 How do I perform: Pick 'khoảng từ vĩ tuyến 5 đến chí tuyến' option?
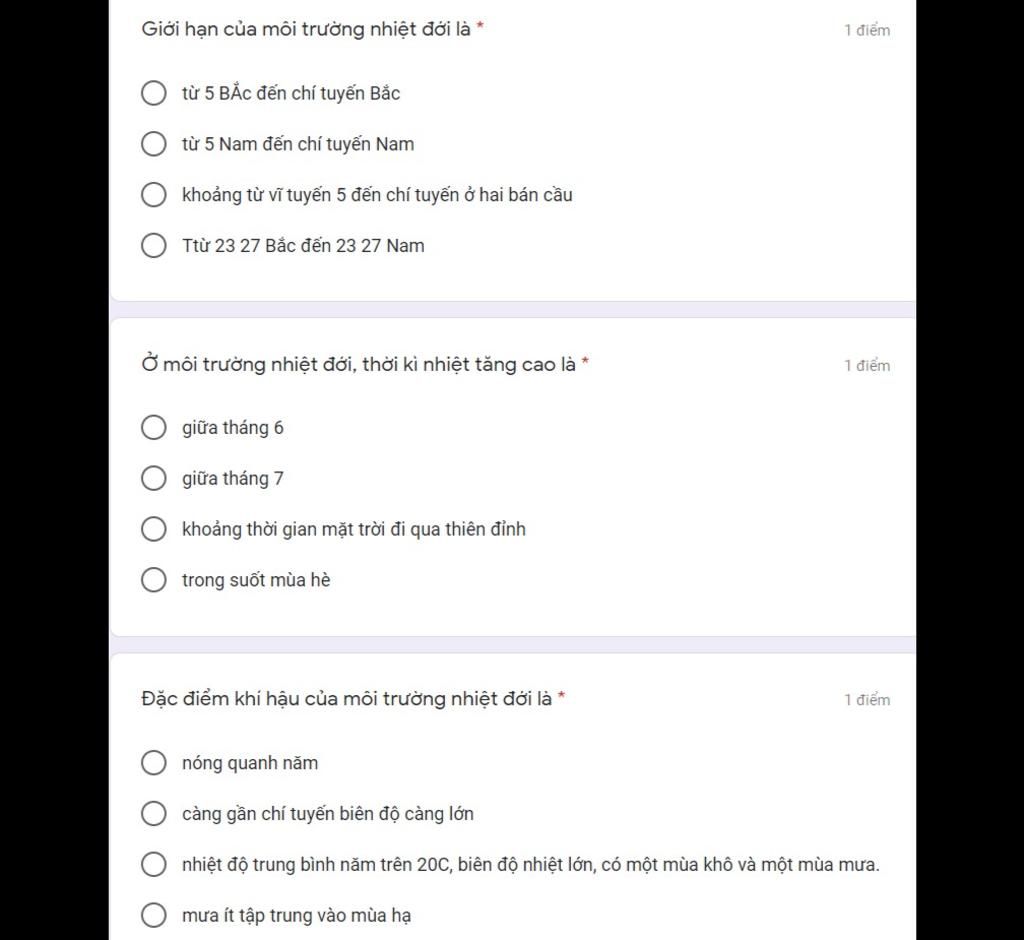click(153, 195)
